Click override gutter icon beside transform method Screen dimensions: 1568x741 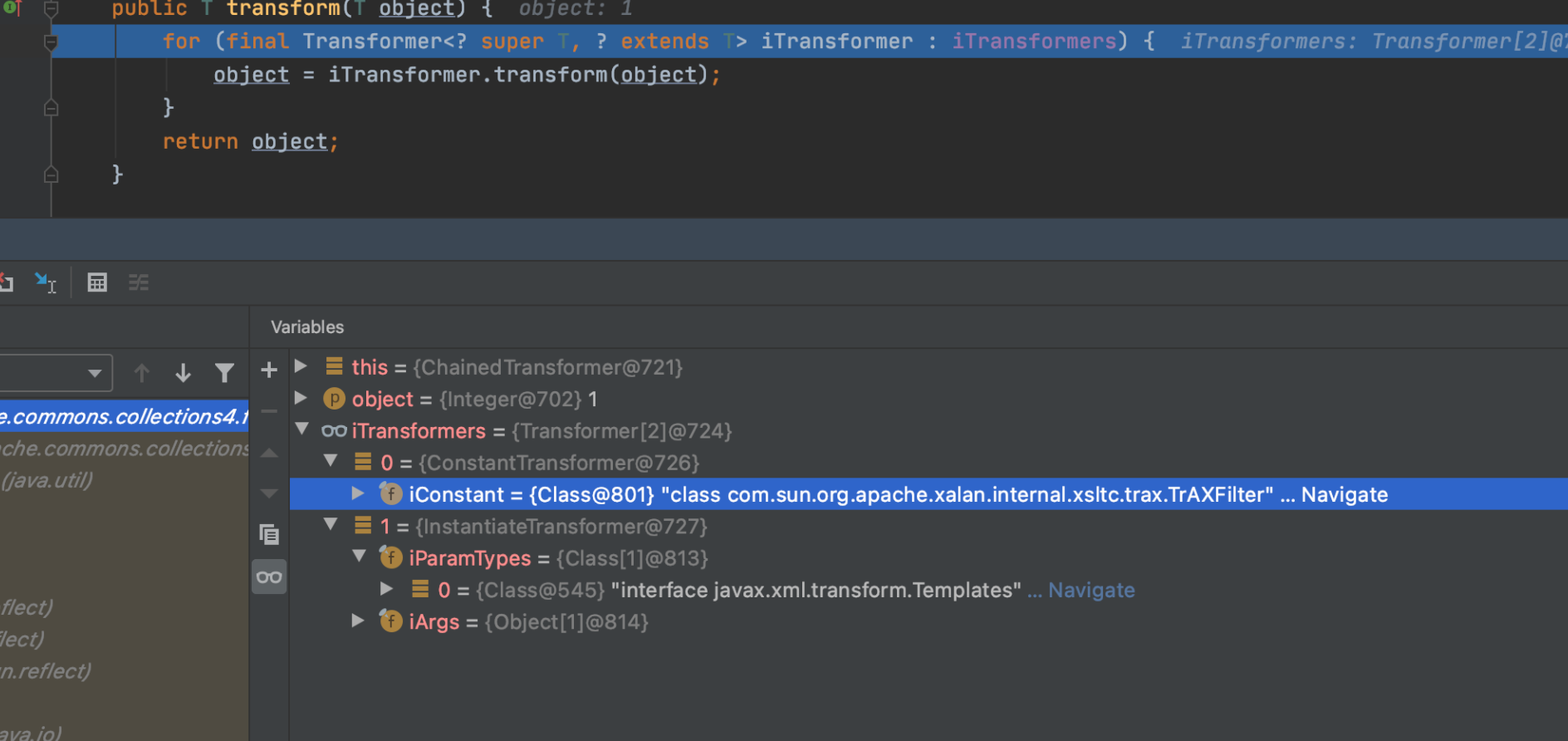12,8
